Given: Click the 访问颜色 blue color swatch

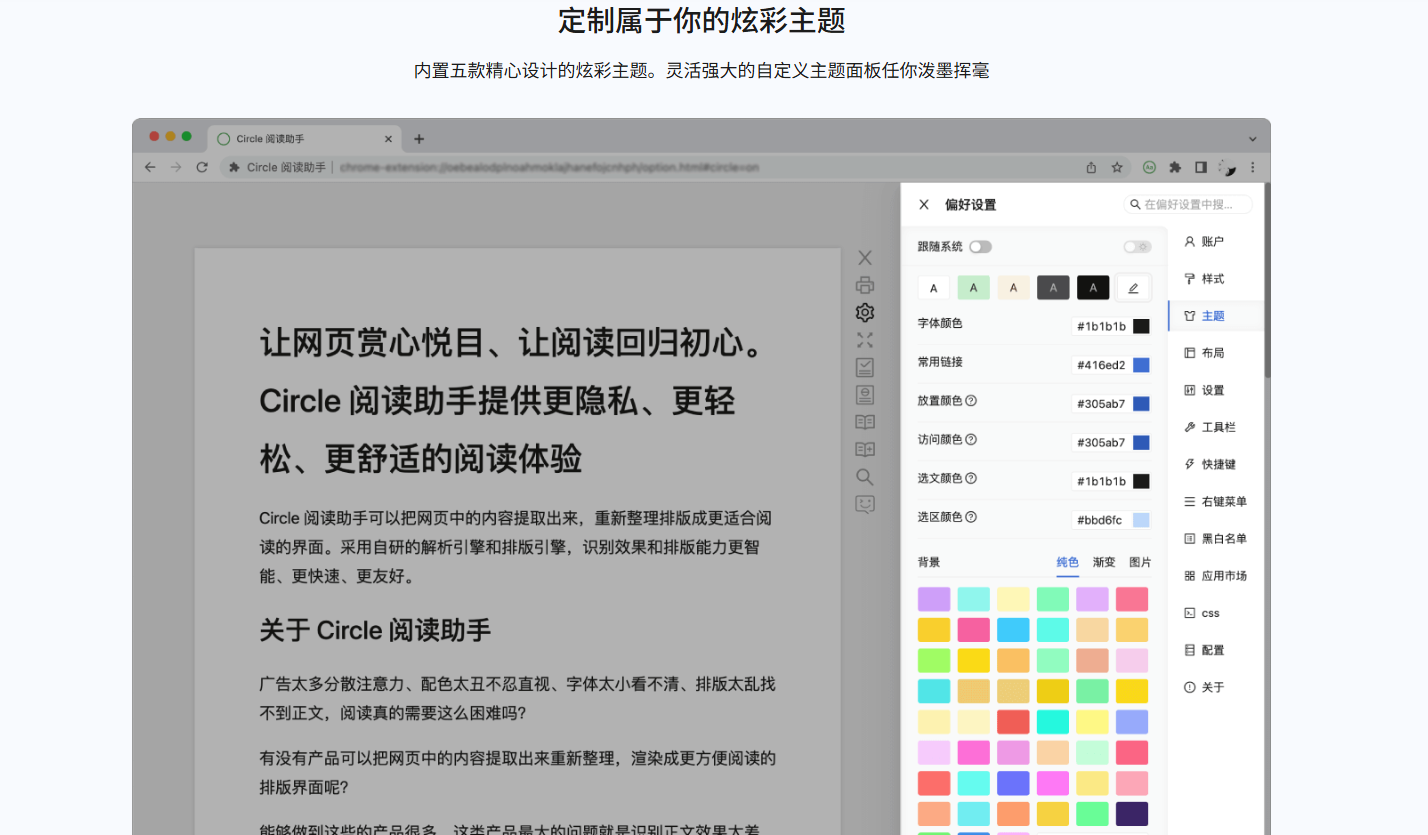Looking at the screenshot, I should 1141,442.
